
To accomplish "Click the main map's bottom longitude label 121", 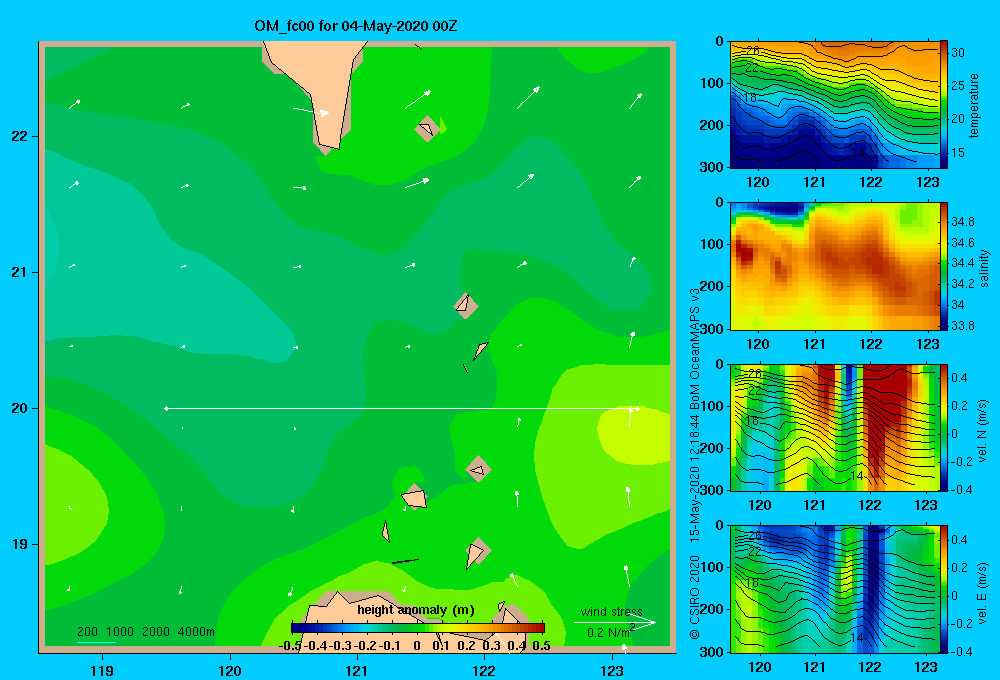I will click(357, 670).
